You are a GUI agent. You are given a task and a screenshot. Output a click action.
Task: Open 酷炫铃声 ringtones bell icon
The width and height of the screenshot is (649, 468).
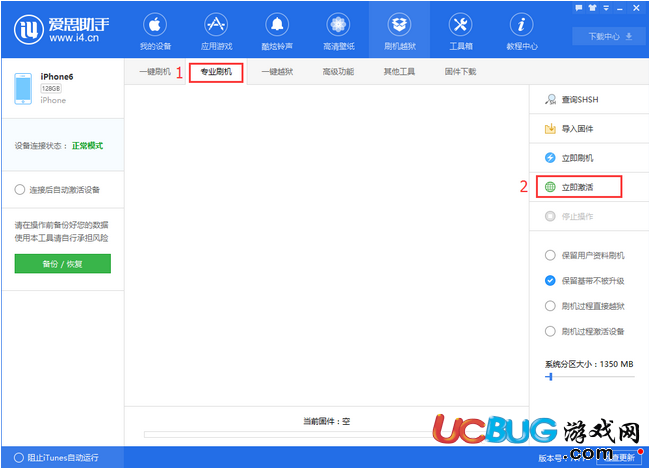coord(277,31)
